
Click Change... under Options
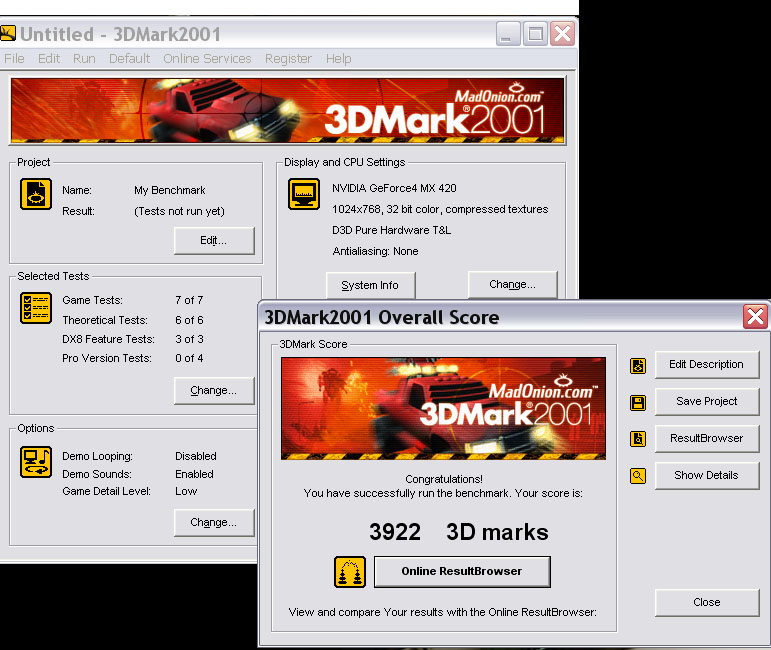click(x=214, y=522)
